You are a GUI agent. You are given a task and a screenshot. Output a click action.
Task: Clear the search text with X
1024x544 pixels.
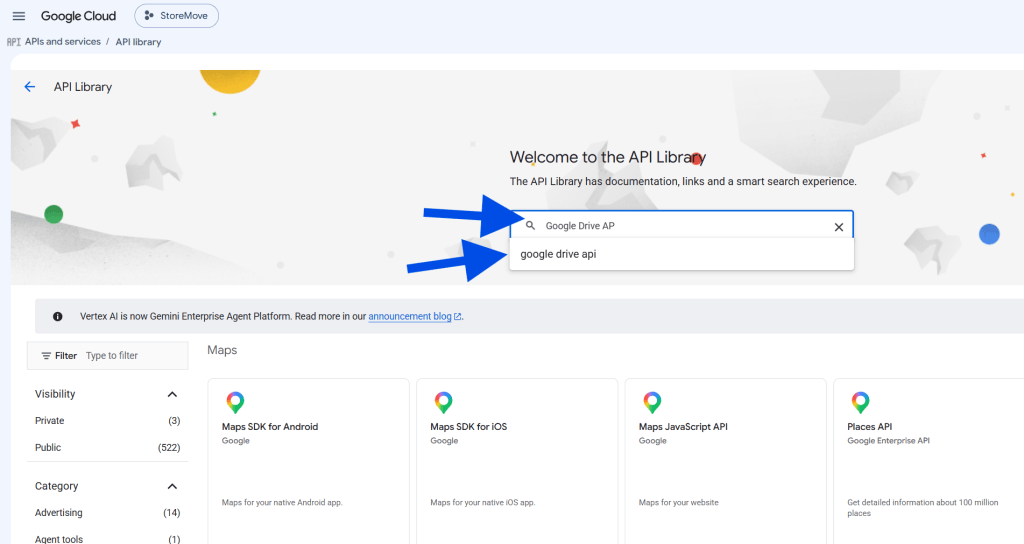pyautogui.click(x=839, y=227)
